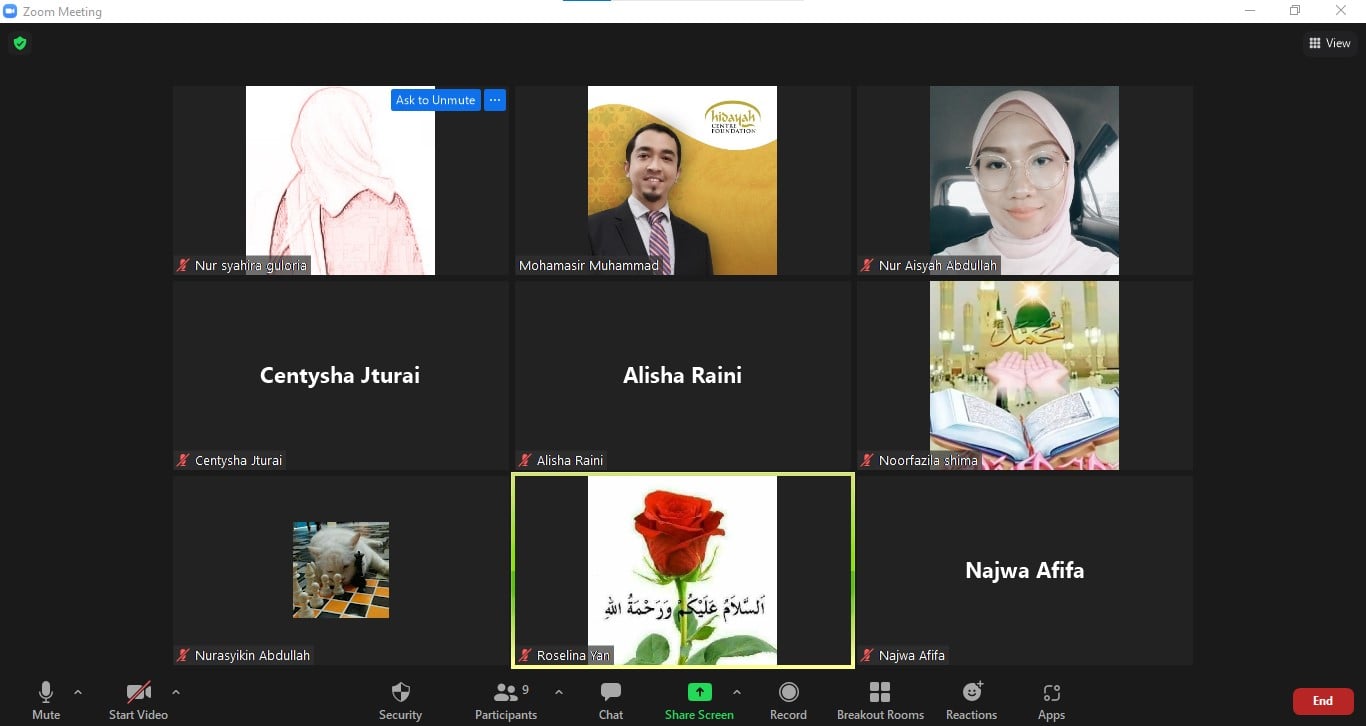Start recording with the Record button

click(788, 700)
